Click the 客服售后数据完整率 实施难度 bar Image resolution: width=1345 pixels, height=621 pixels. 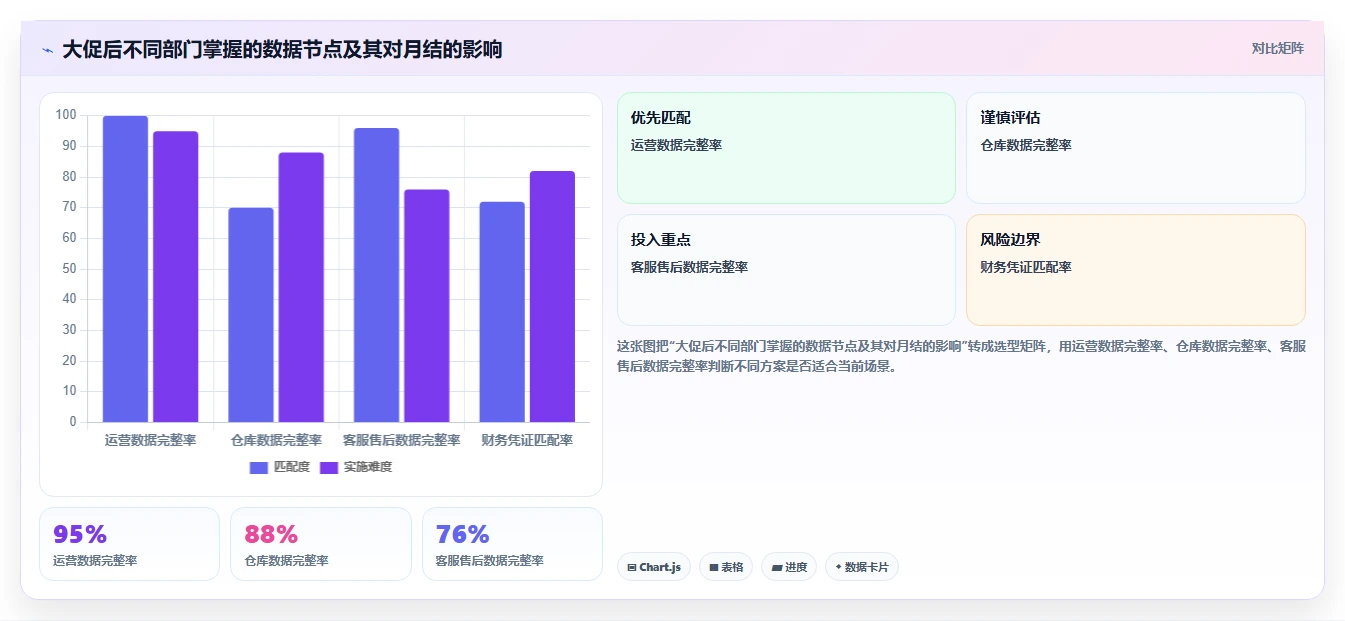[427, 306]
